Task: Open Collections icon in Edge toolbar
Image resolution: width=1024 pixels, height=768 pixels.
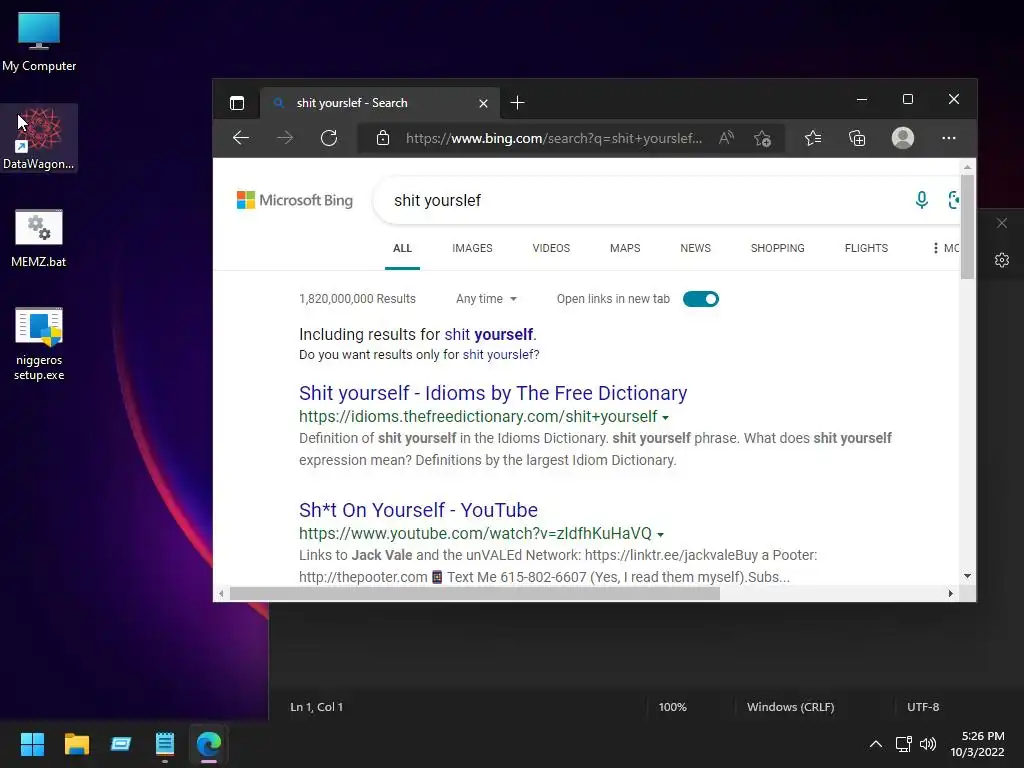Action: pos(857,138)
